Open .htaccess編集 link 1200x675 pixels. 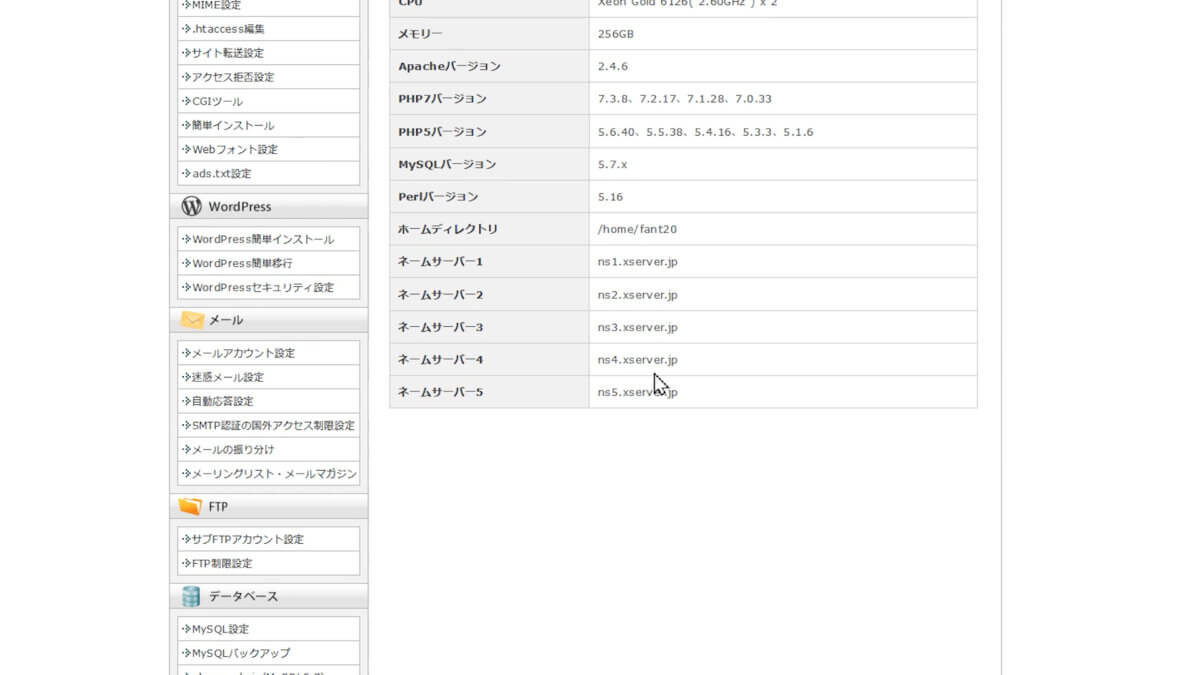pyautogui.click(x=229, y=29)
